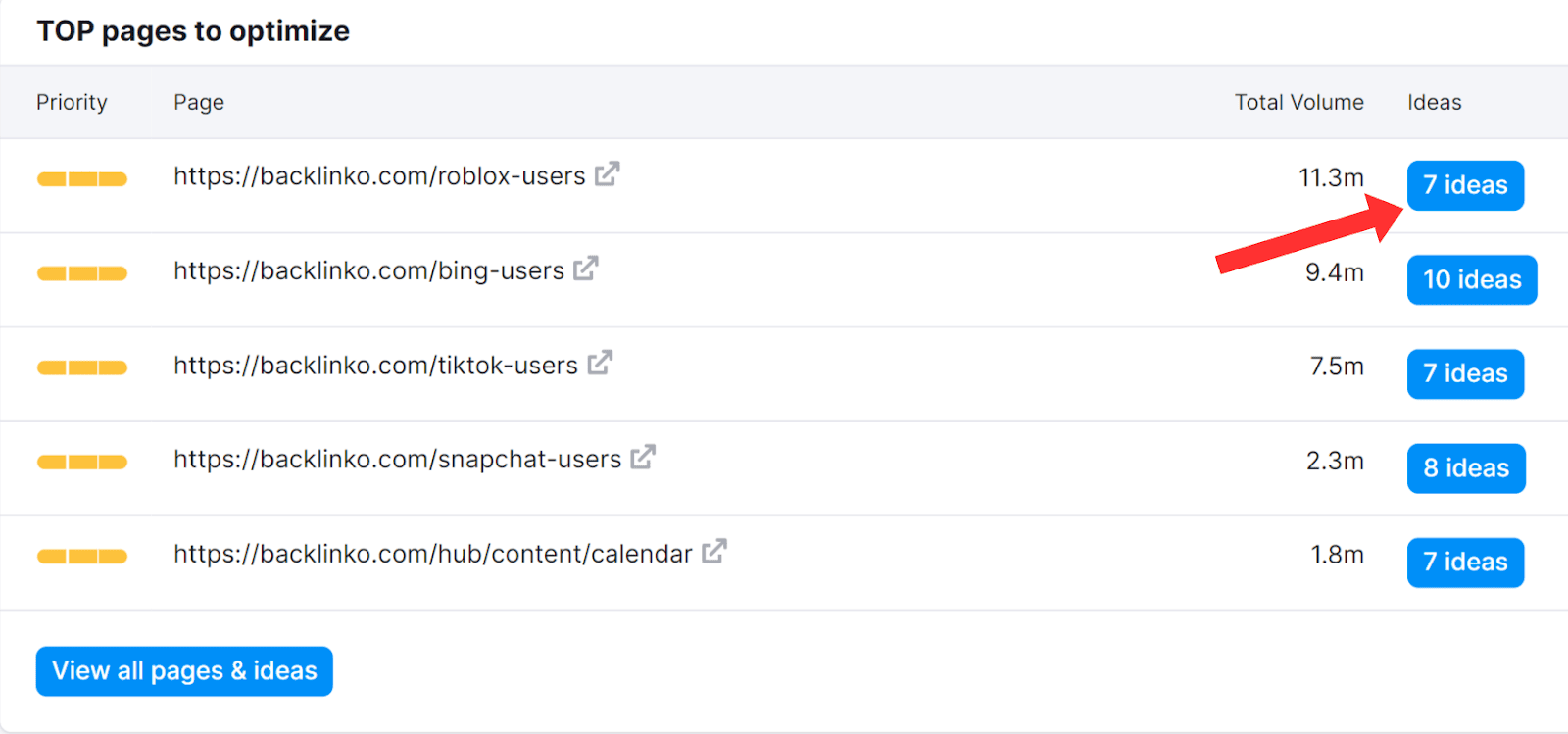Click 7 ideas button for roblox-users

click(1464, 185)
